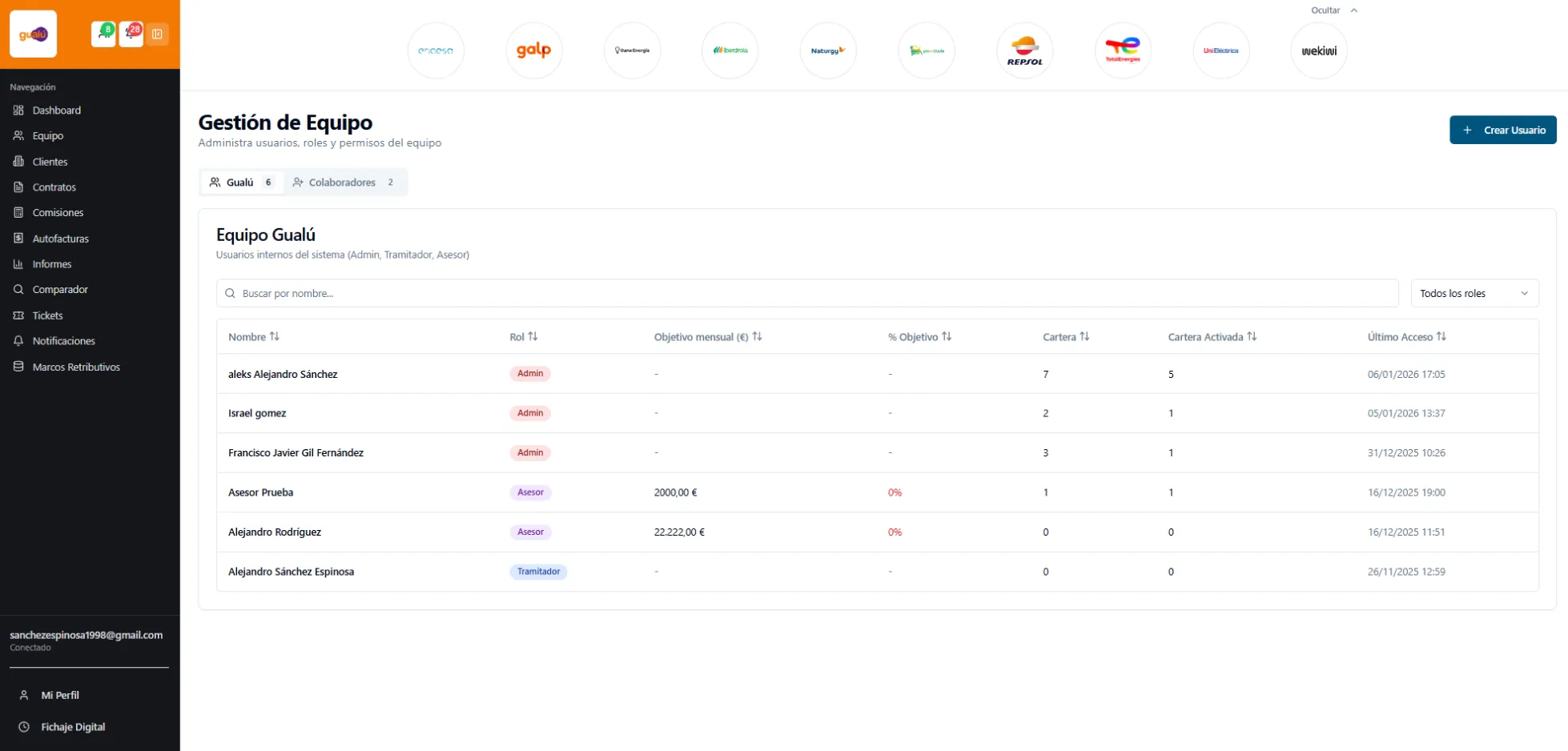This screenshot has height=751, width=1568.
Task: Open the users icon with green badge 8
Action: tap(103, 34)
